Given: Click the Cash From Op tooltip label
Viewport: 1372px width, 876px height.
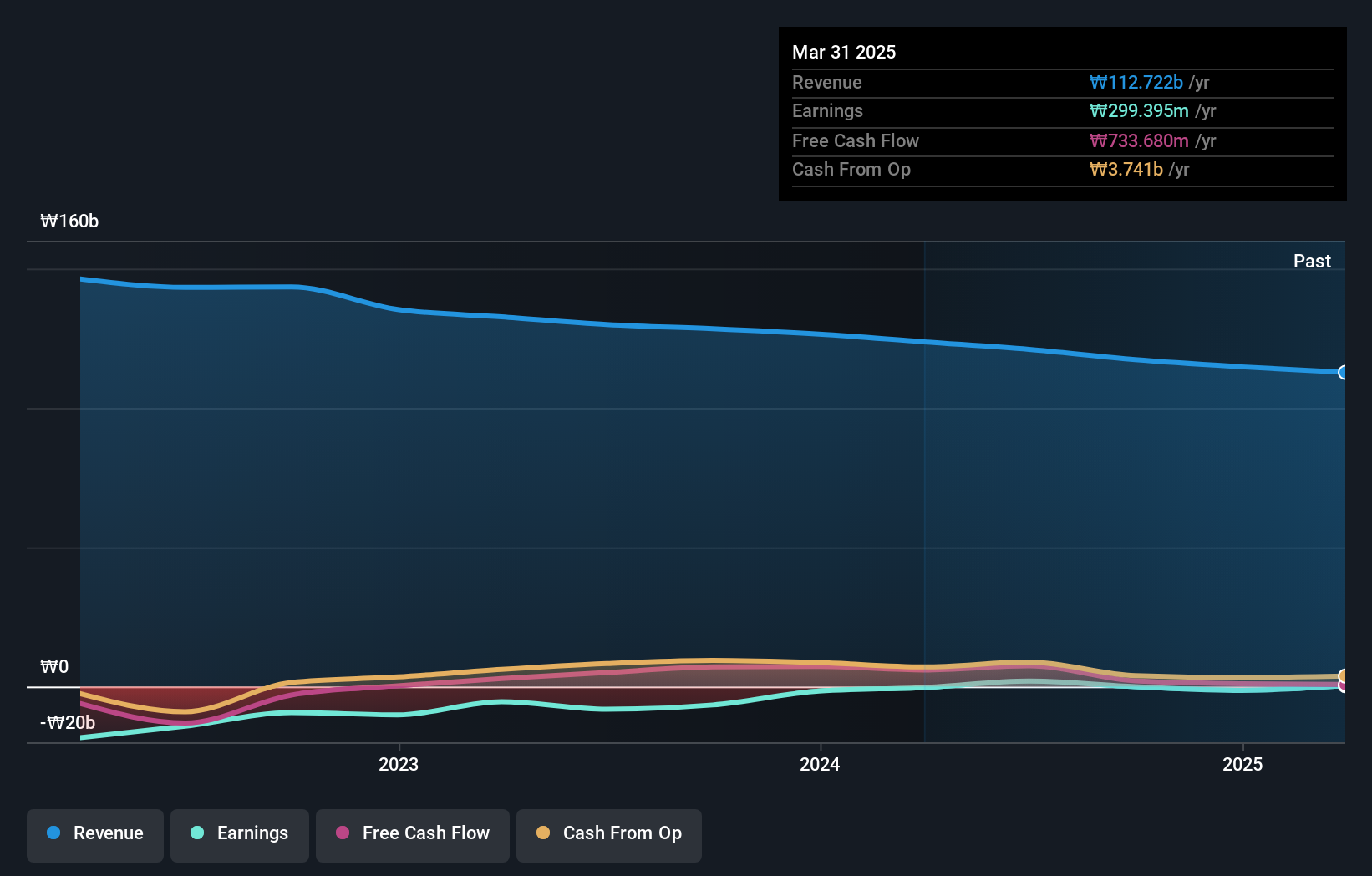Looking at the screenshot, I should (851, 169).
